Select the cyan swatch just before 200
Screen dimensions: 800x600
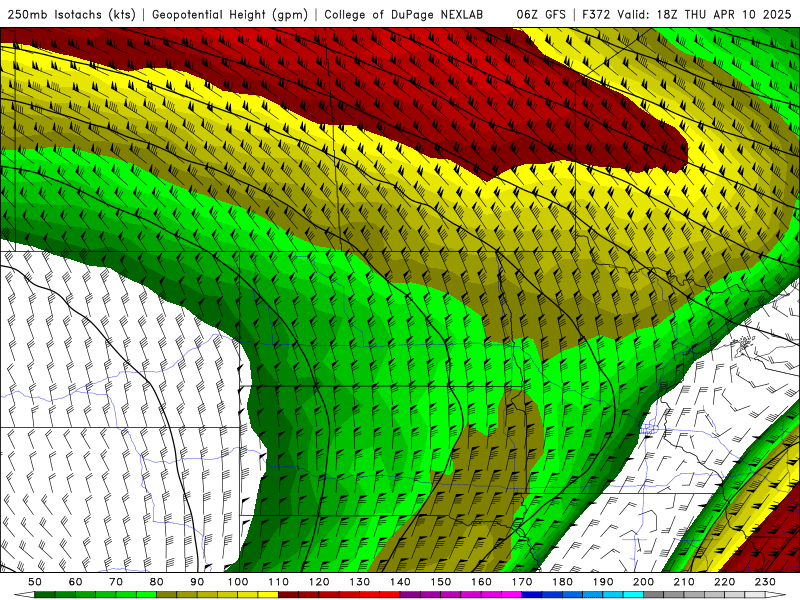633,595
